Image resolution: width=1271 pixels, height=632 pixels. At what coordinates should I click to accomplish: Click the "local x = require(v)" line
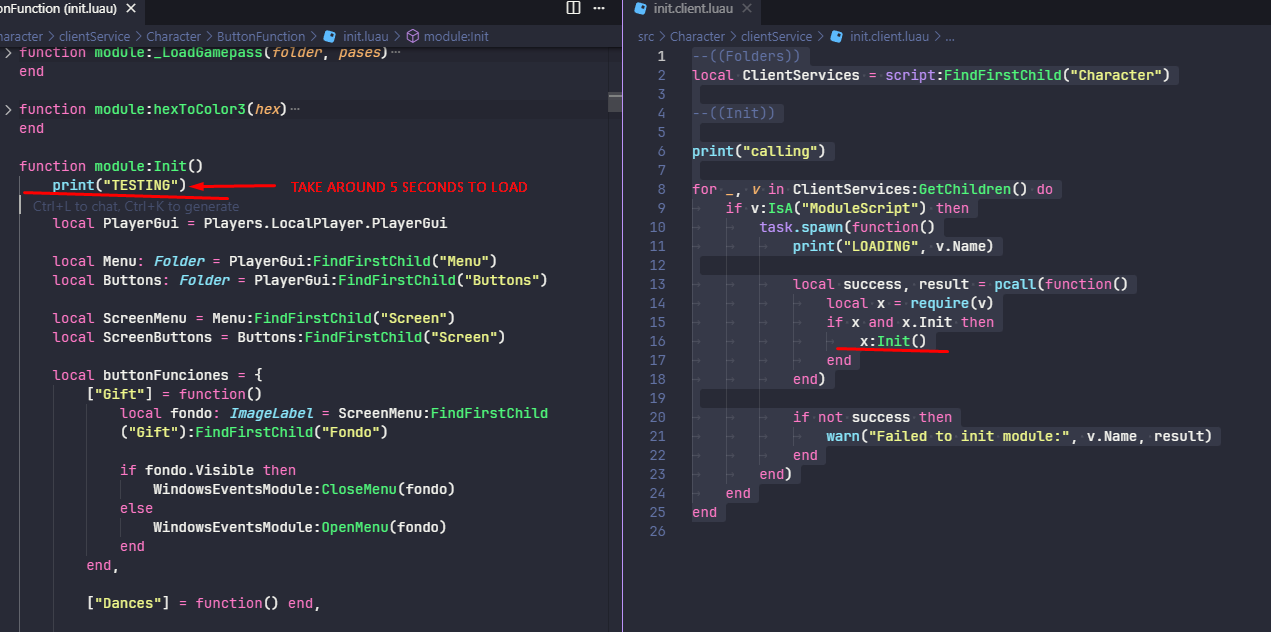click(910, 303)
